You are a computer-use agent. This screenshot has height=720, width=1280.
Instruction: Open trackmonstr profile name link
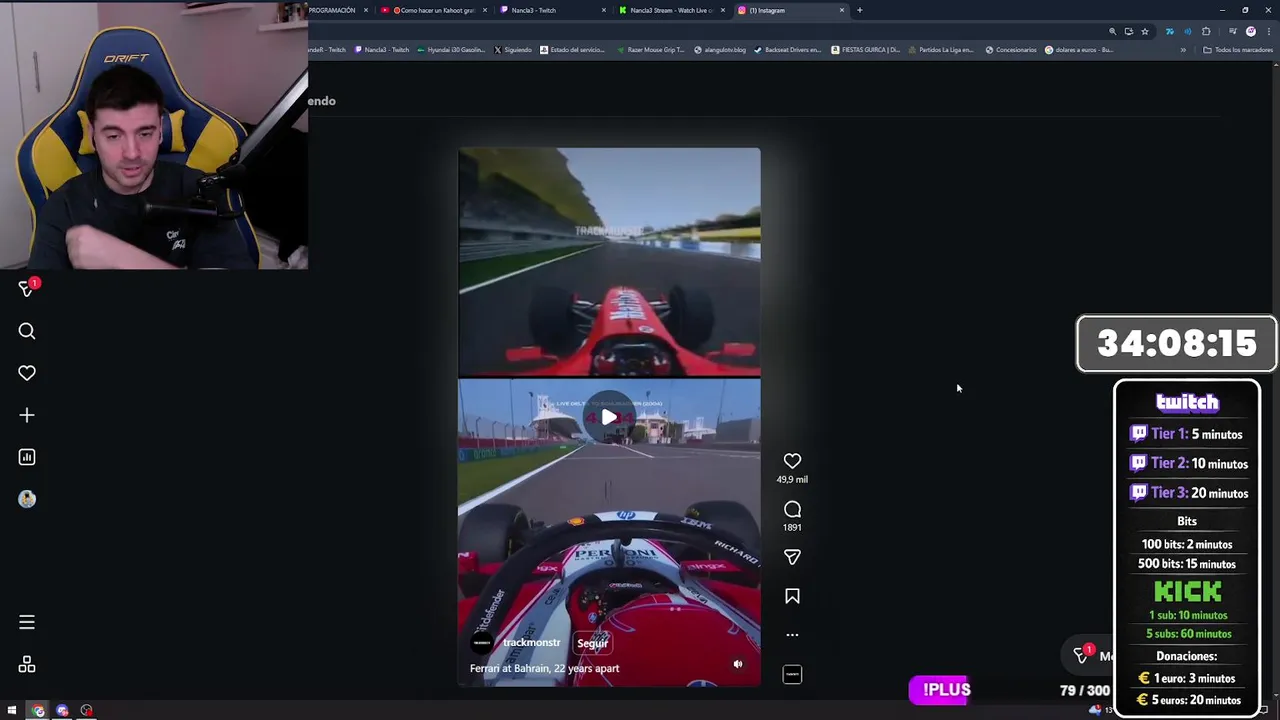tap(532, 643)
